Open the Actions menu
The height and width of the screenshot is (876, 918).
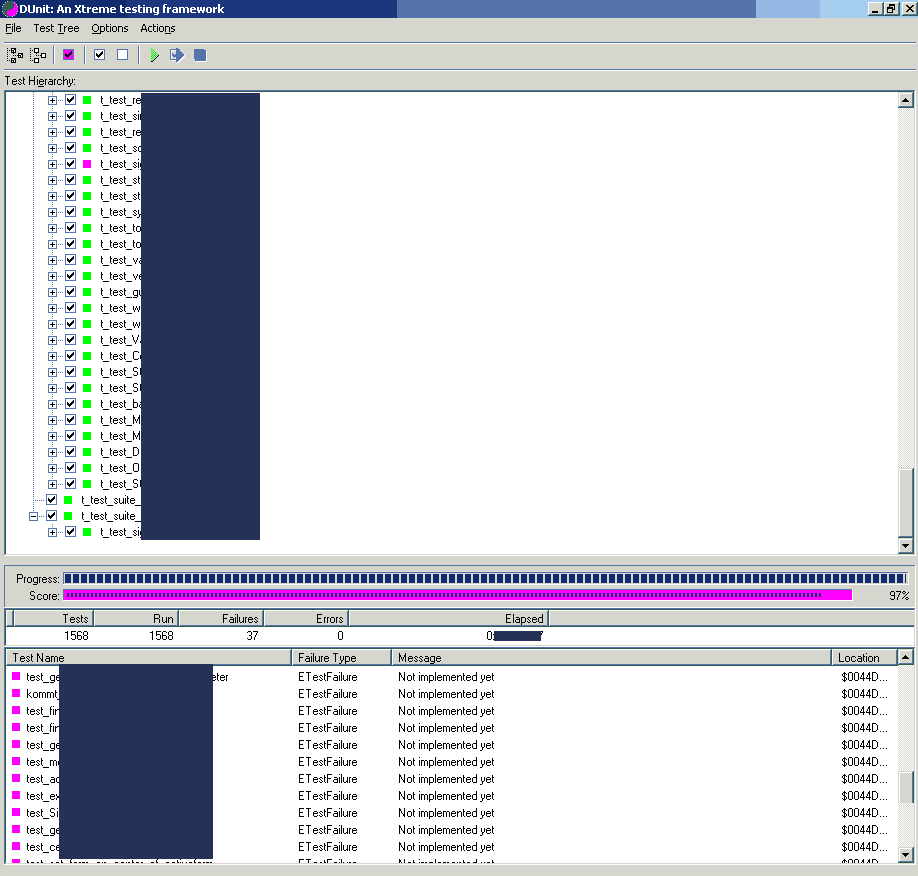[x=157, y=28]
